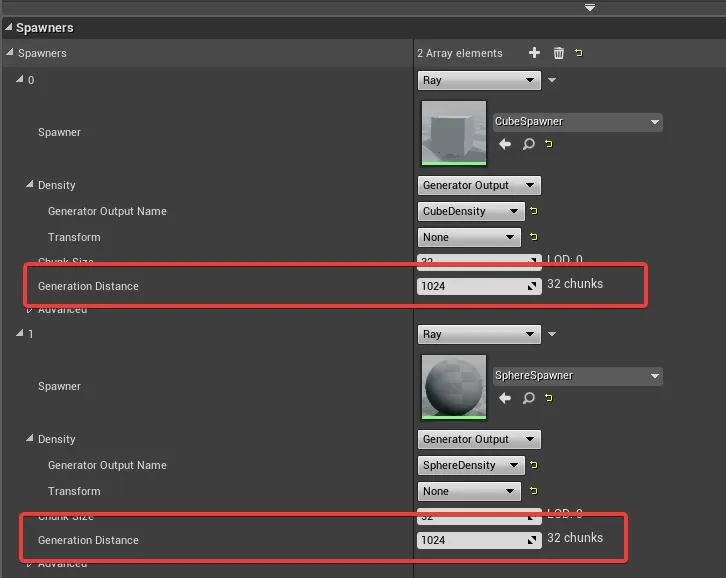Collapse spawner array element 0
This screenshot has height=578, width=726.
click(19, 80)
